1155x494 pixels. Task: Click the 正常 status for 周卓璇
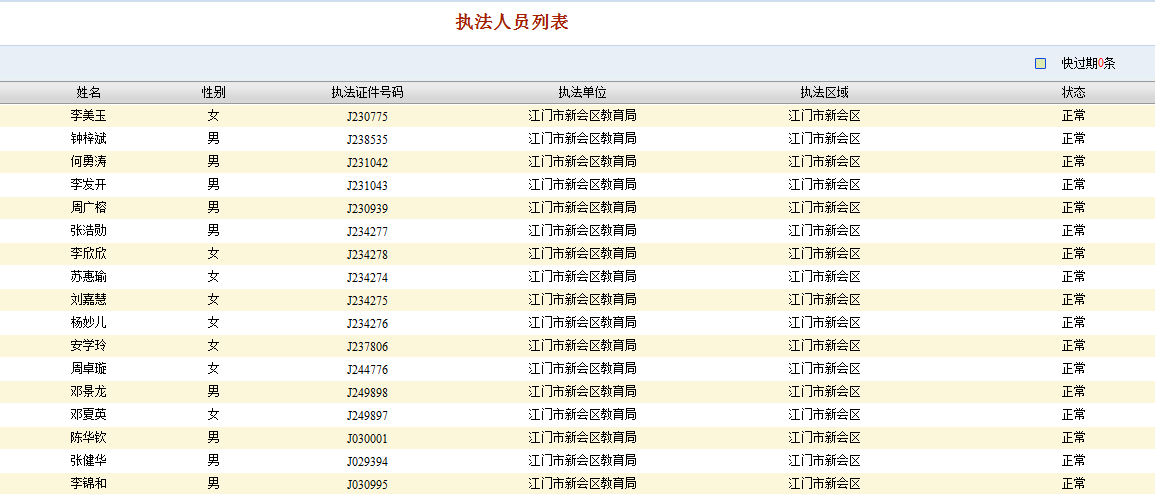coord(1073,368)
